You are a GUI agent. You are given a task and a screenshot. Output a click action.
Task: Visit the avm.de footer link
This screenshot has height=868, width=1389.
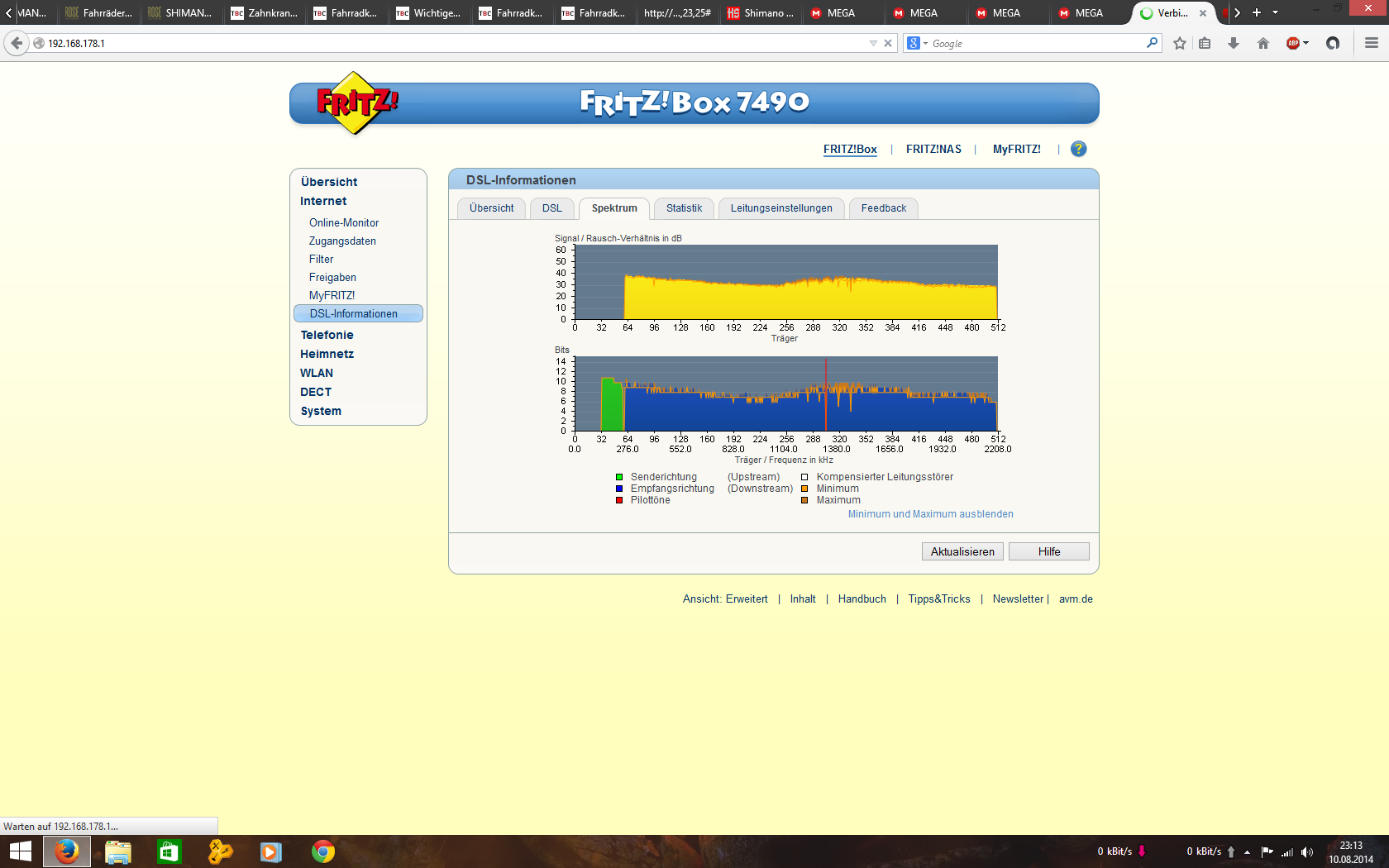pos(1076,599)
